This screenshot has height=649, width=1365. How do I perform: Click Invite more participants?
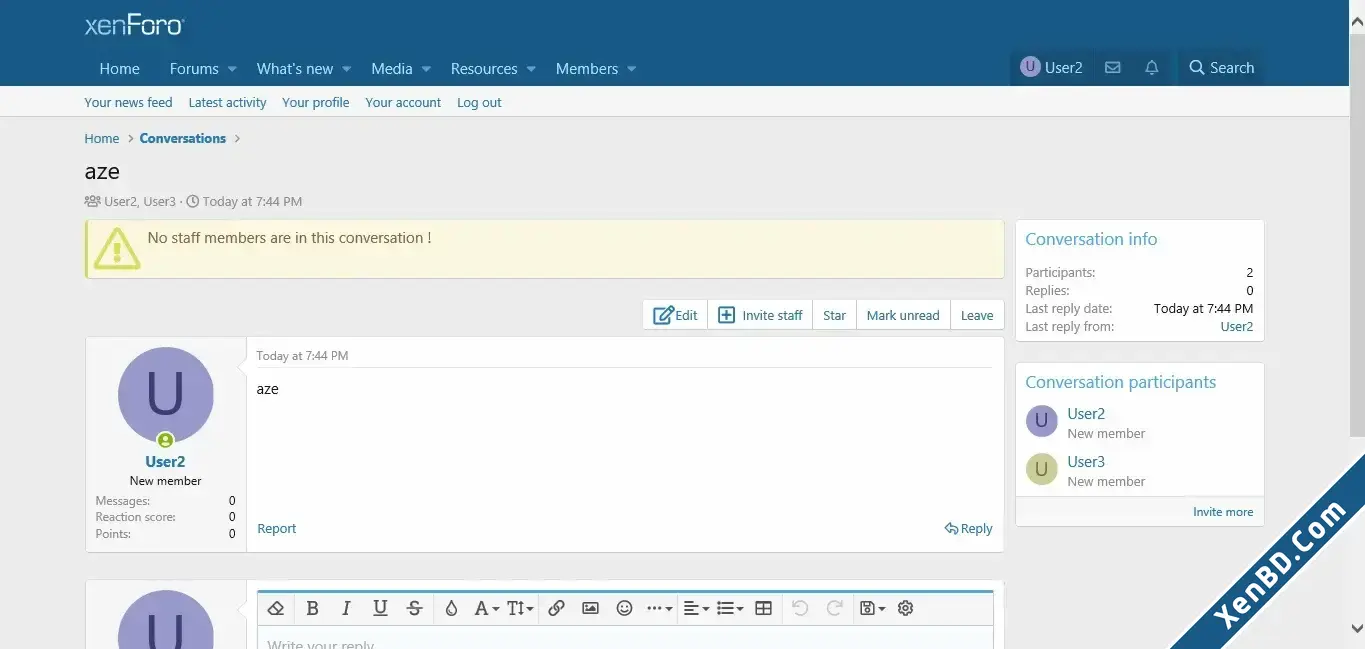click(1223, 511)
